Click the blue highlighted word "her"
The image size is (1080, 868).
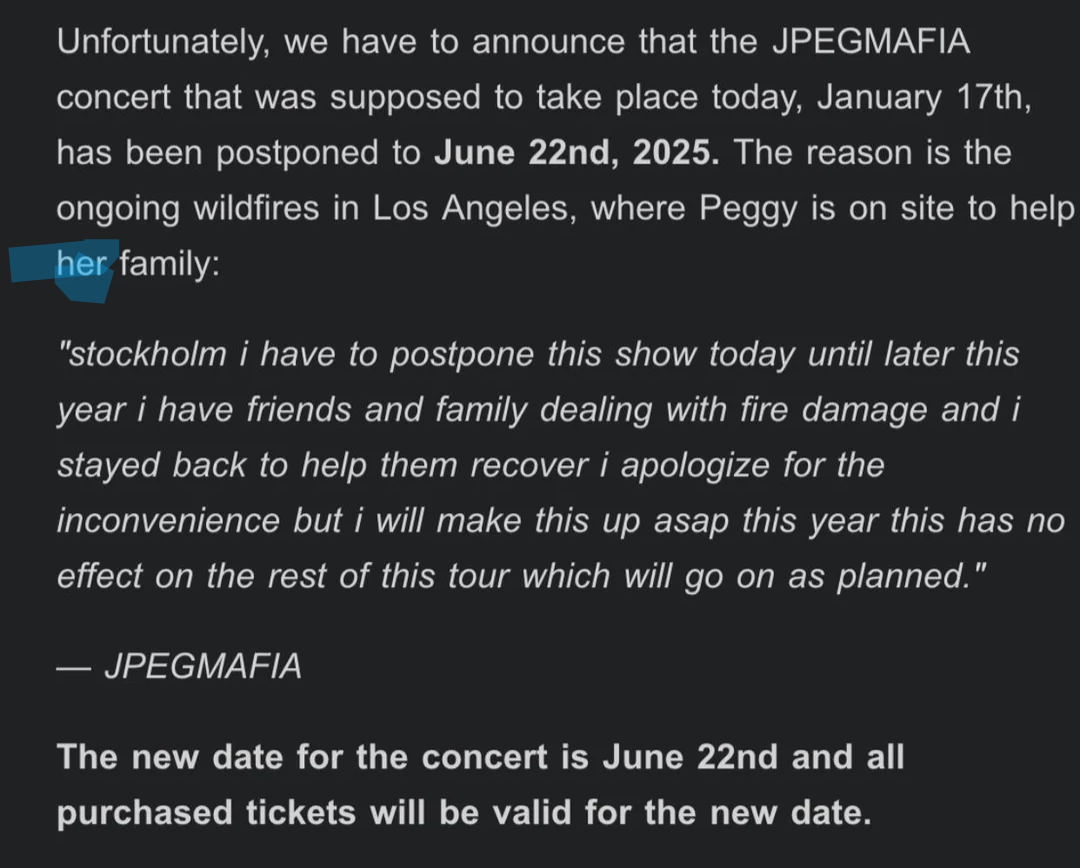(x=82, y=263)
